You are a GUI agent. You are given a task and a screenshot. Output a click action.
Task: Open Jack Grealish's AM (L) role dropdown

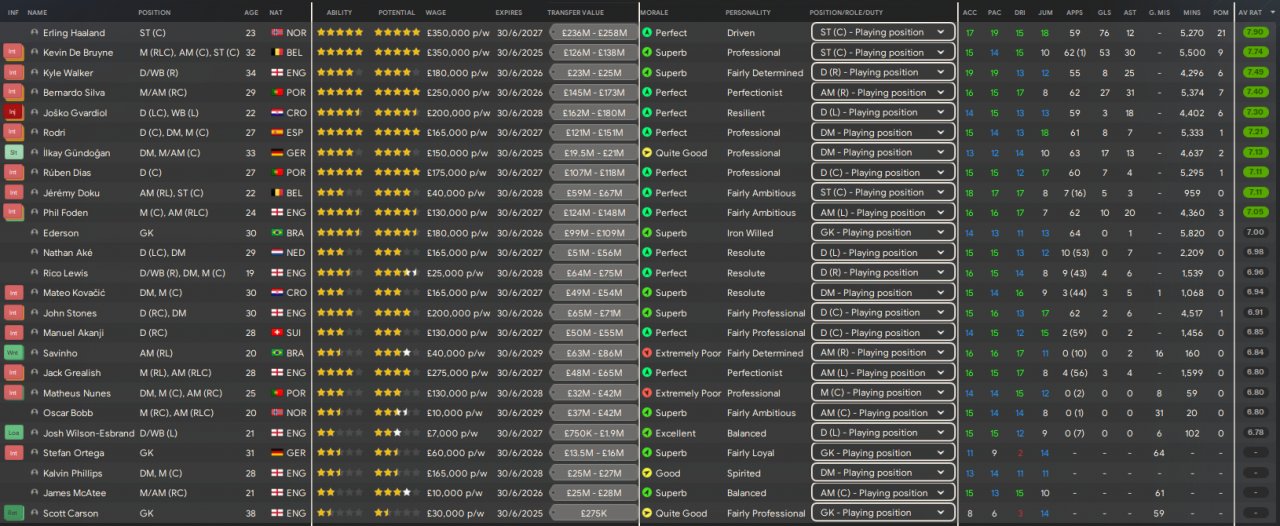pyautogui.click(x=883, y=372)
